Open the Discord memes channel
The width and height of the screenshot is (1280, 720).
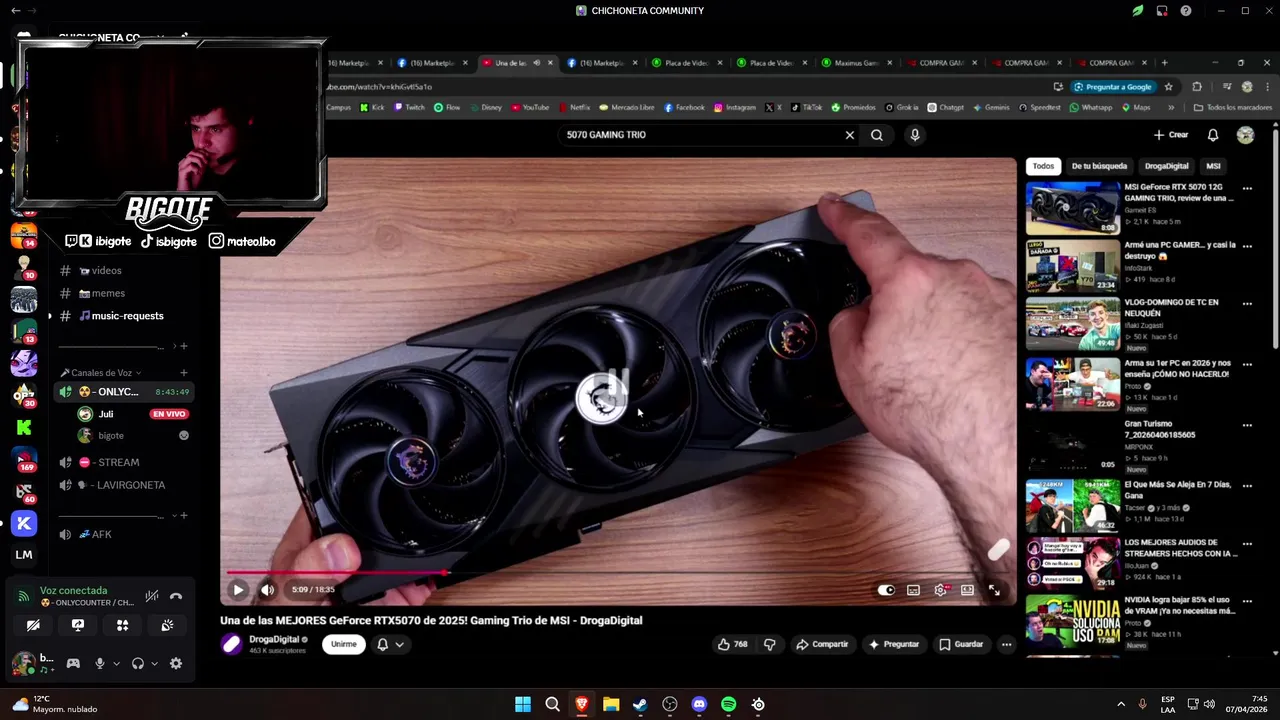tap(110, 293)
